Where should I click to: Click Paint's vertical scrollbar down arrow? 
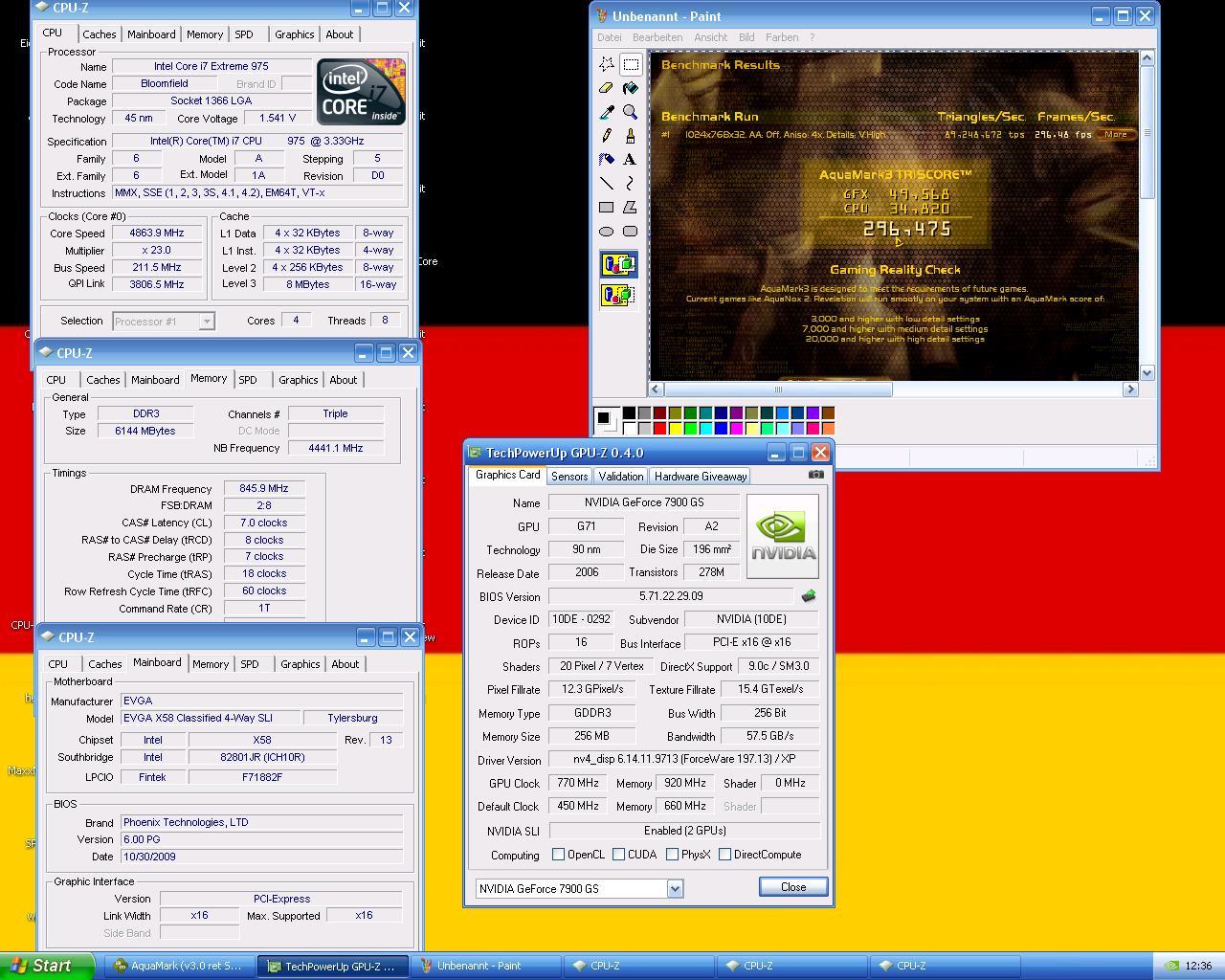tap(1147, 372)
